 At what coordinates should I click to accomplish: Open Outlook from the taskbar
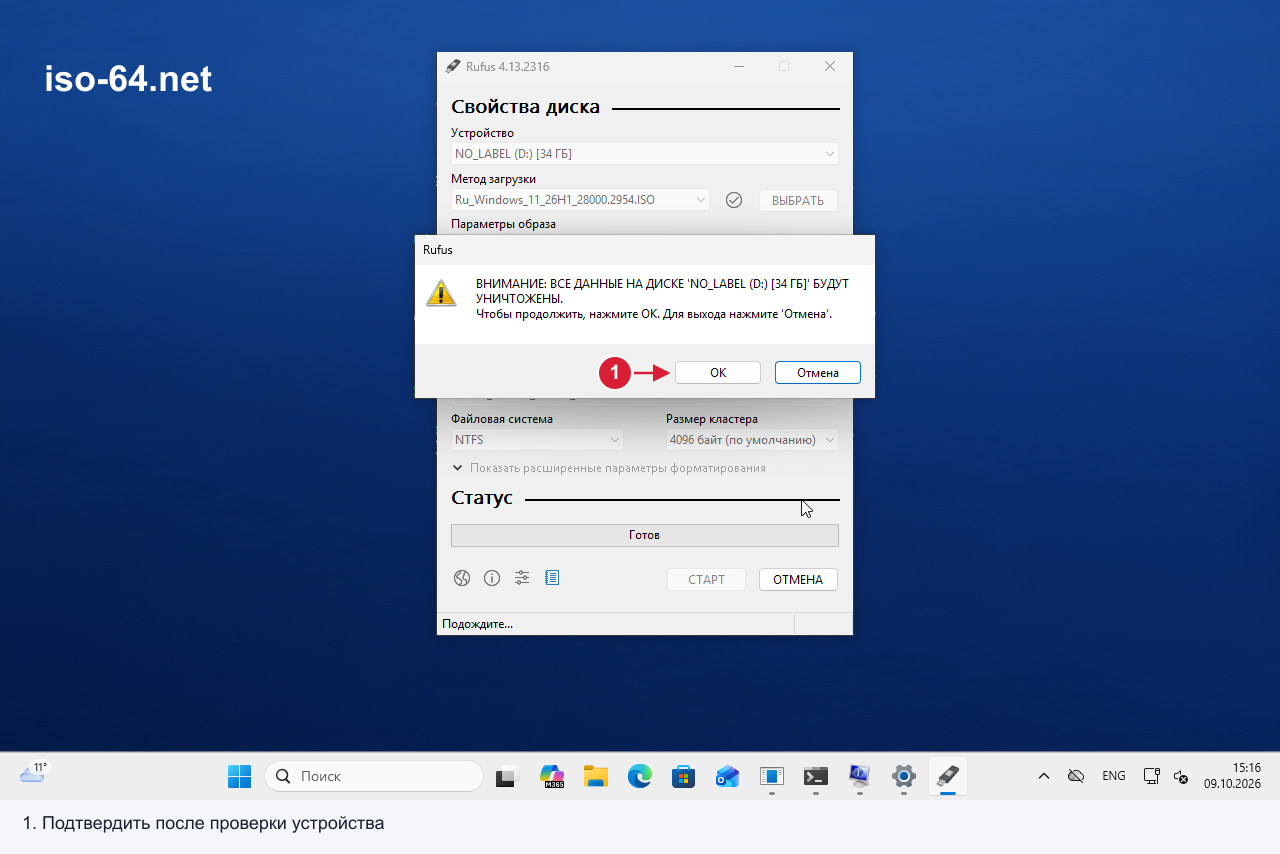point(728,776)
